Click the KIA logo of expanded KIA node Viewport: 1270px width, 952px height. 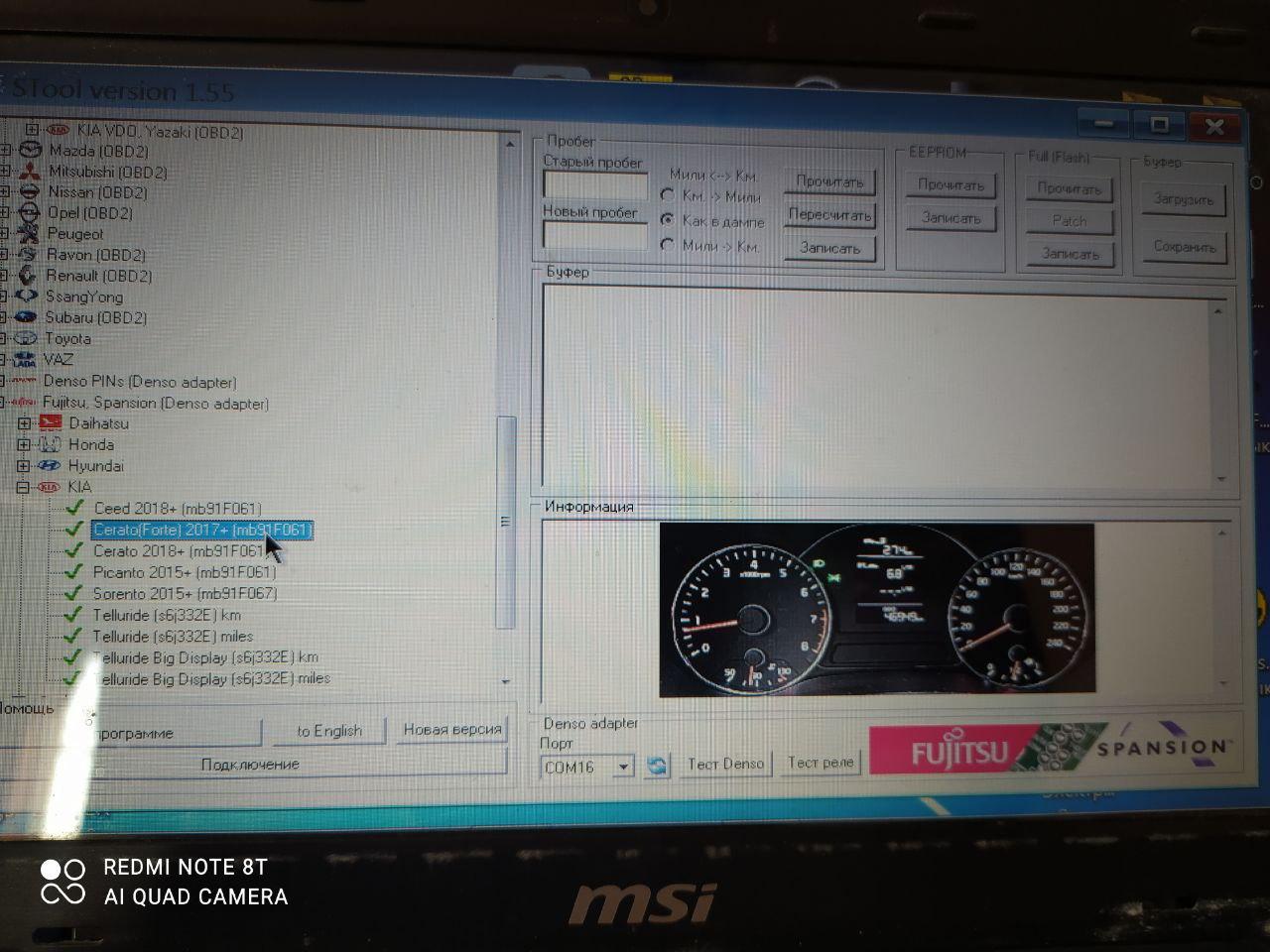point(49,487)
